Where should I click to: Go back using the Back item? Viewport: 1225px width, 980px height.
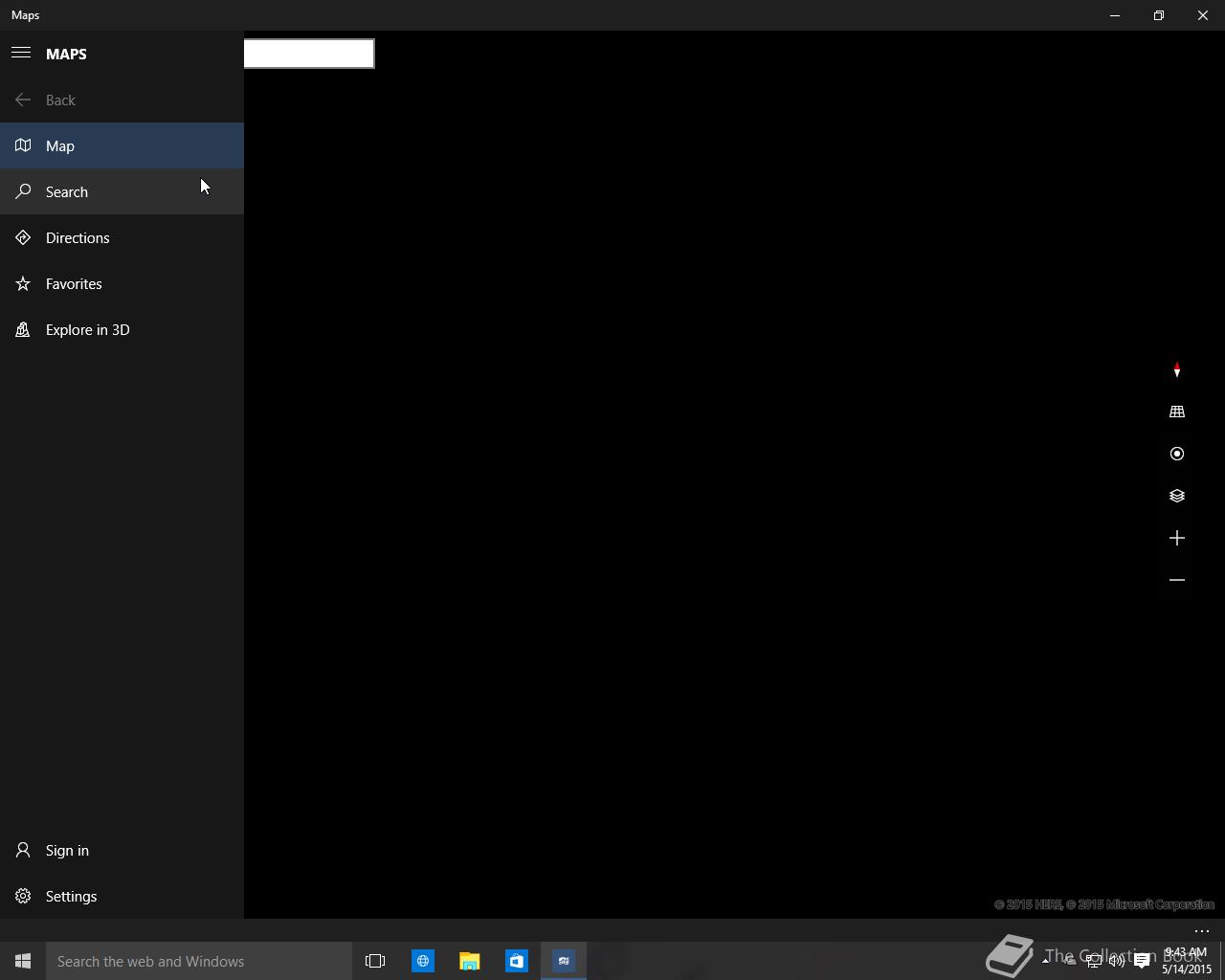pos(122,100)
